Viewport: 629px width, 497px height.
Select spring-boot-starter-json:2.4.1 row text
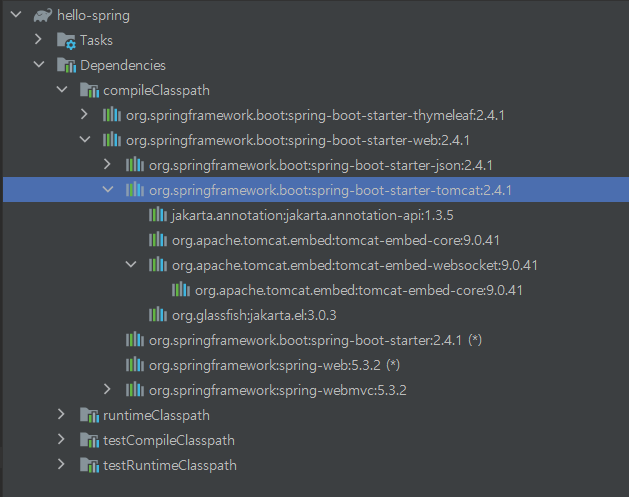(321, 165)
